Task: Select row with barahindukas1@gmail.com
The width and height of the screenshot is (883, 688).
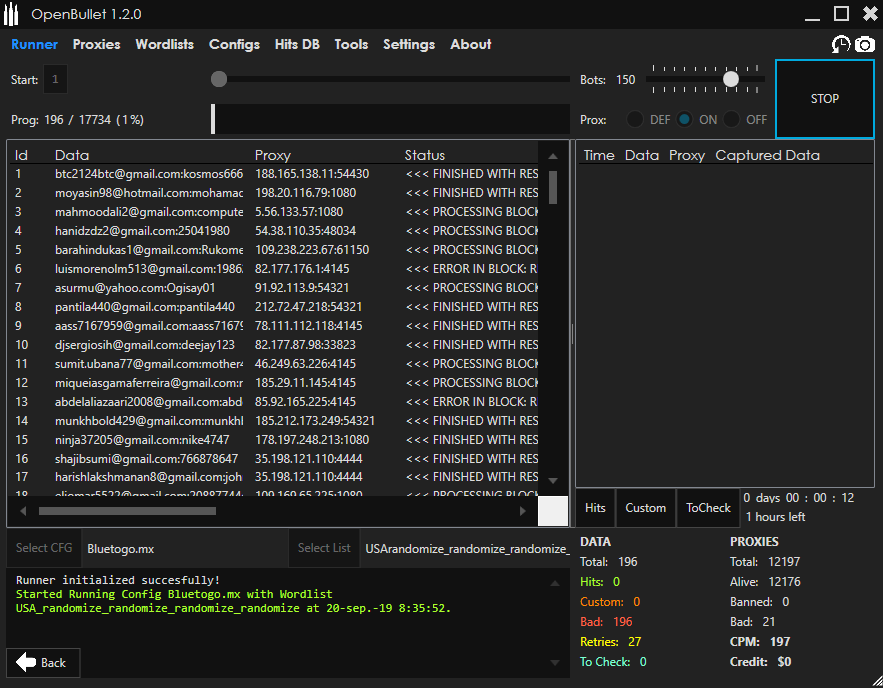Action: click(274, 250)
